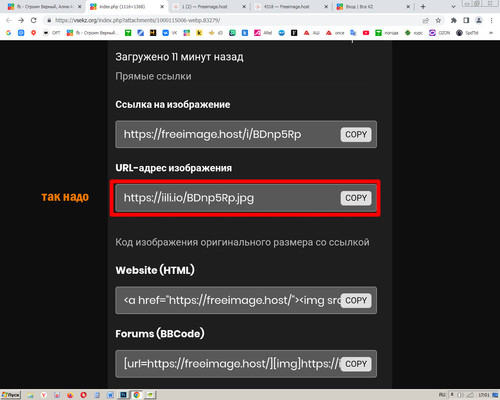Screen dimensions: 500x400
Task: Select the index.php (1116×1368) tab
Action: coord(127,7)
